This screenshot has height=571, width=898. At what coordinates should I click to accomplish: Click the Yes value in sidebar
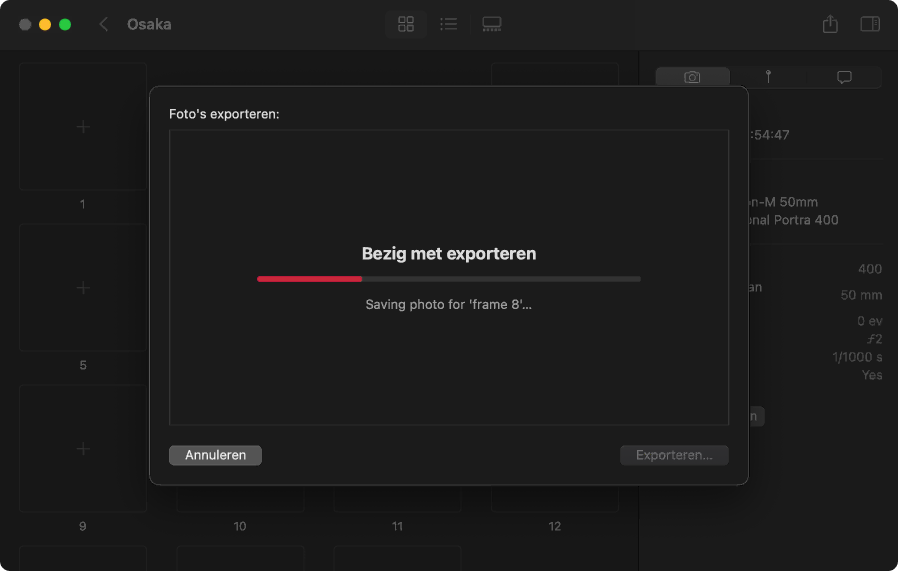pyautogui.click(x=872, y=375)
